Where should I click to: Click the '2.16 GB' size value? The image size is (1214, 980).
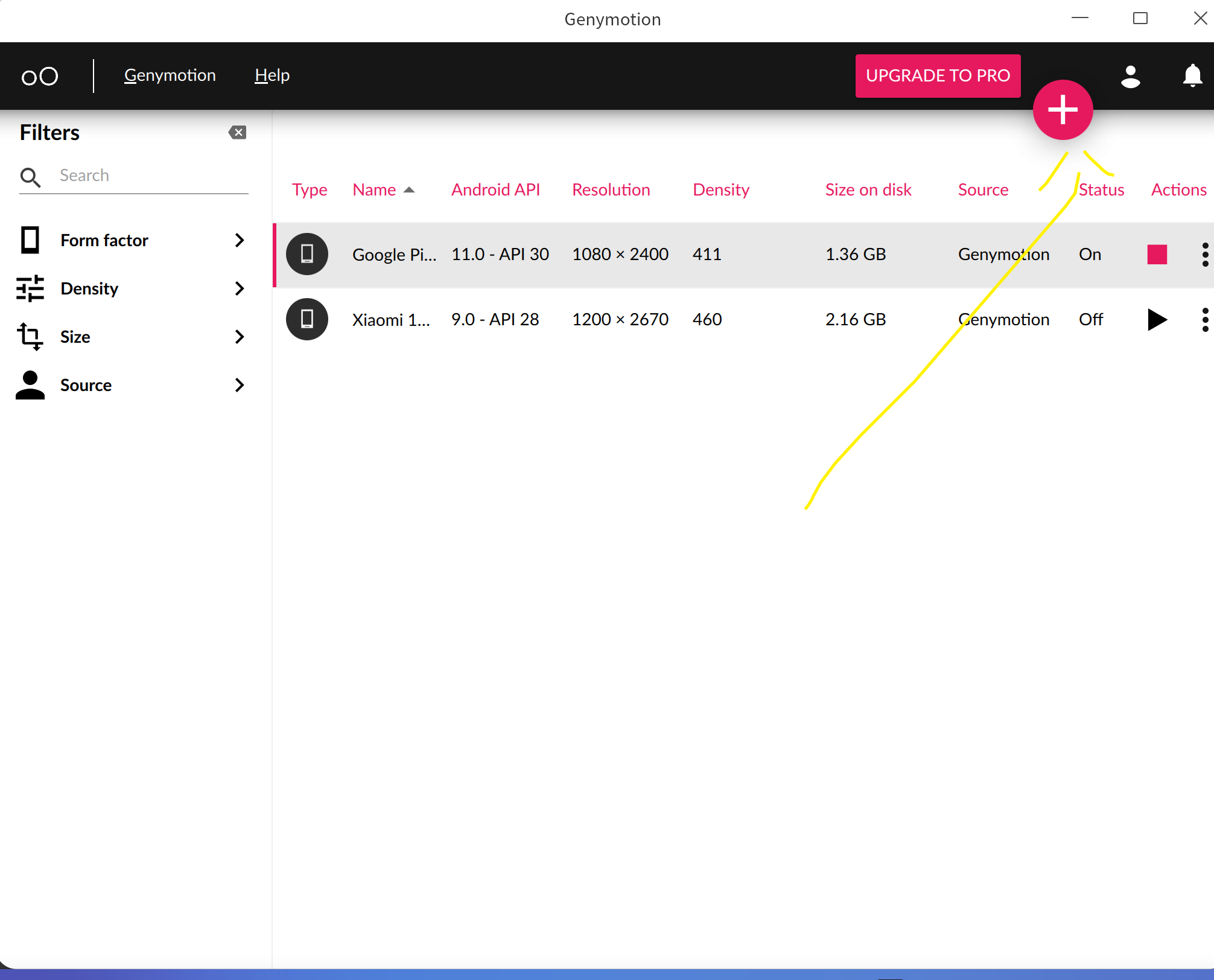pyautogui.click(x=856, y=319)
